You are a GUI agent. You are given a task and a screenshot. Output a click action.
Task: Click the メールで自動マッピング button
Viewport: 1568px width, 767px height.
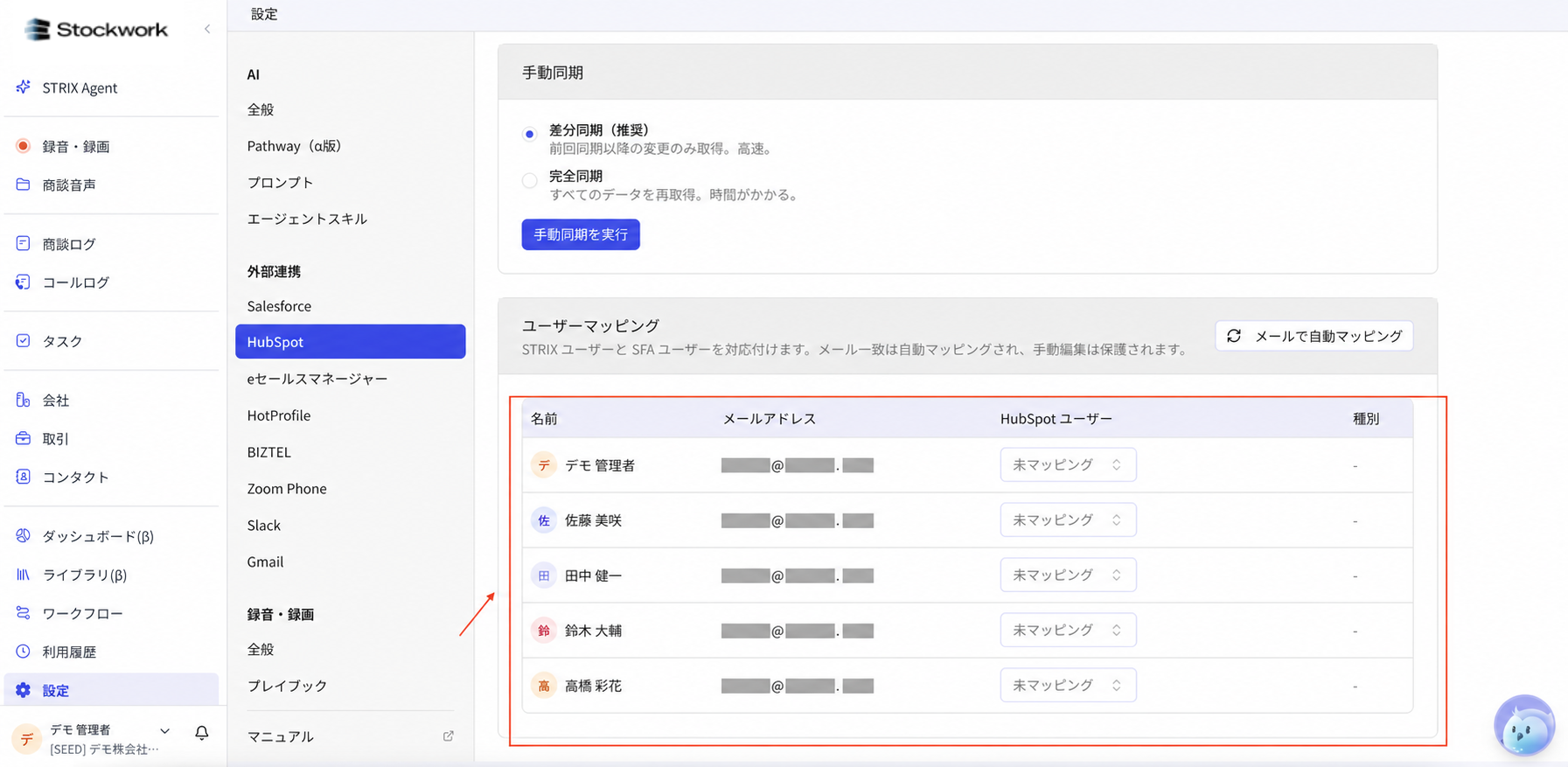click(x=1314, y=336)
